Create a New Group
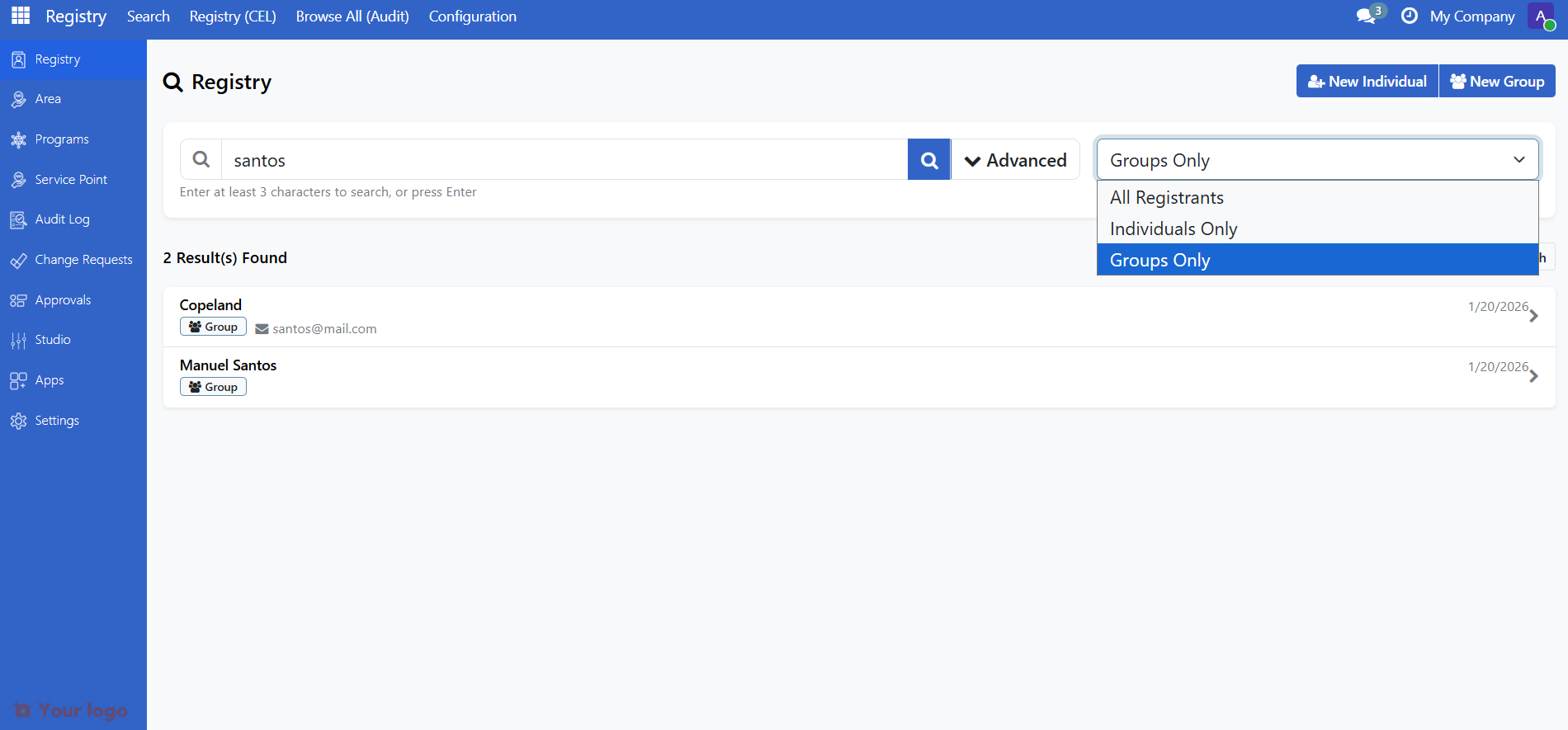Image resolution: width=1568 pixels, height=730 pixels. [x=1497, y=81]
